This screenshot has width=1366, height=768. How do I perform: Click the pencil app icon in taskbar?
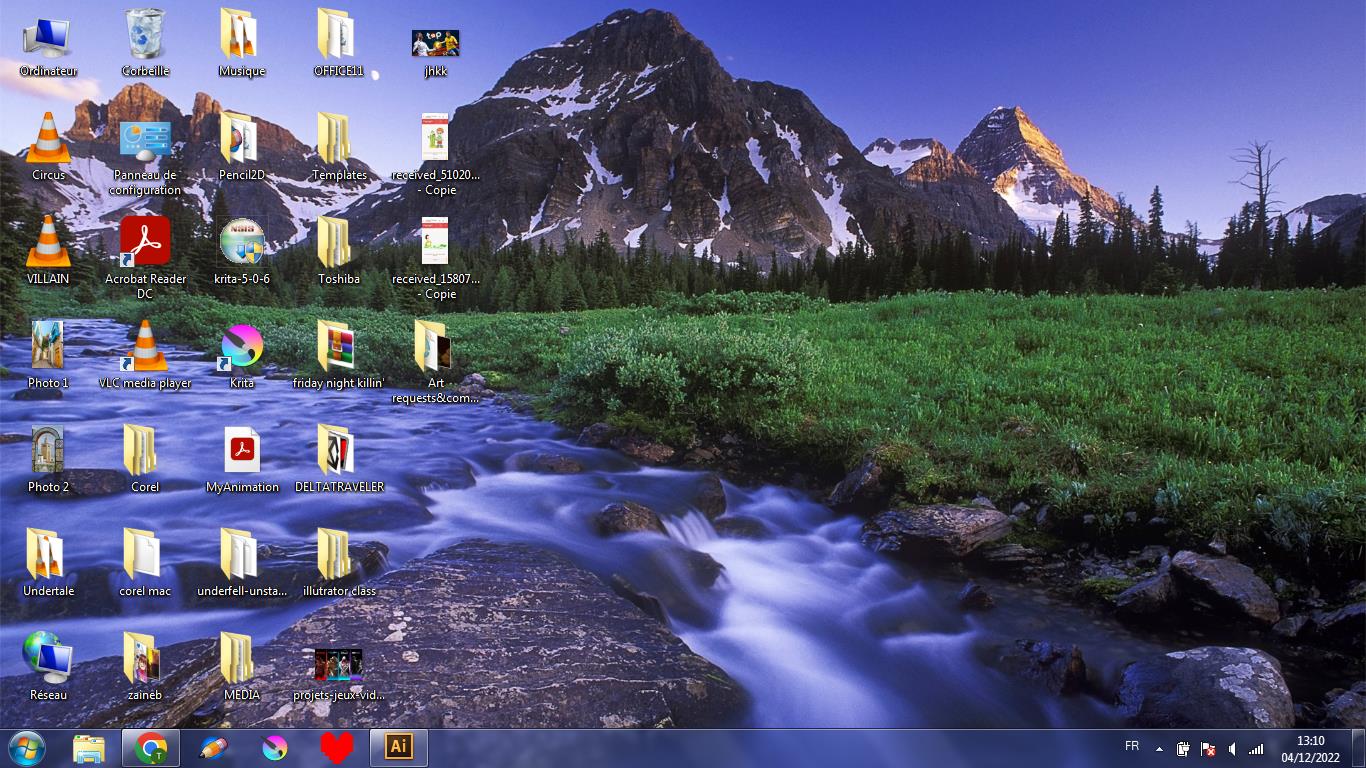pyautogui.click(x=213, y=747)
